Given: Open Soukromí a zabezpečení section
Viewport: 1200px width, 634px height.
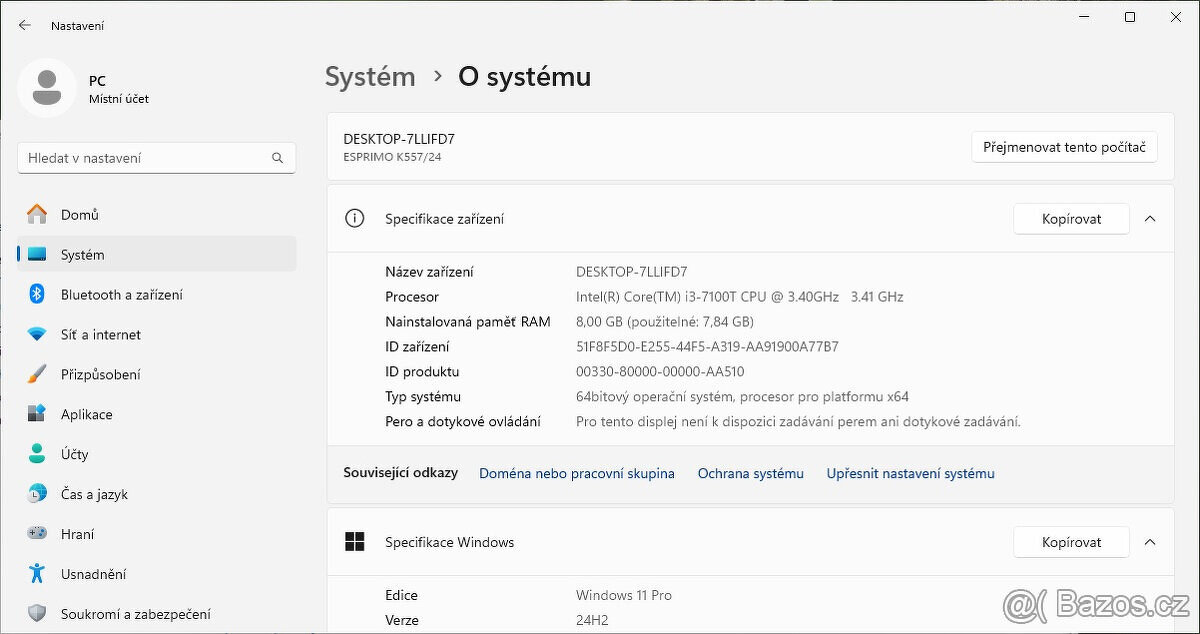Looking at the screenshot, I should (135, 614).
